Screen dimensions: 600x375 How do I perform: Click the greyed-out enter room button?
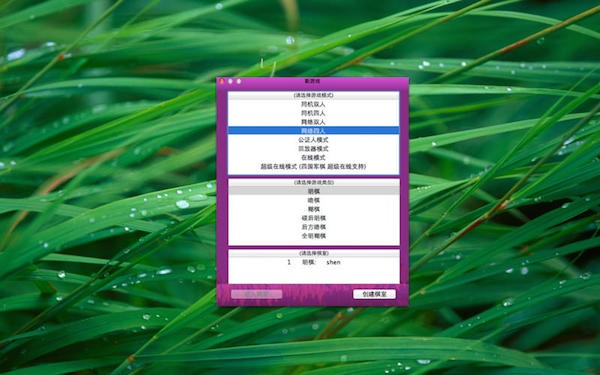(257, 294)
